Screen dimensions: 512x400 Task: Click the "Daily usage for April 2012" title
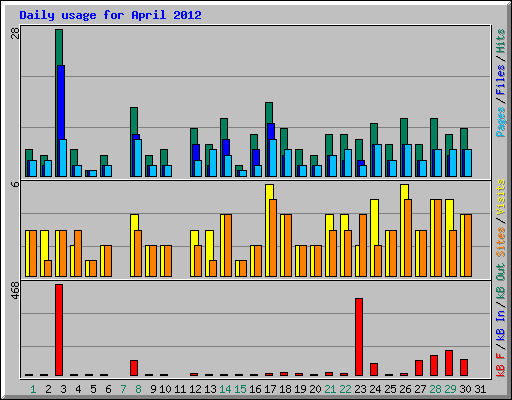pos(110,15)
